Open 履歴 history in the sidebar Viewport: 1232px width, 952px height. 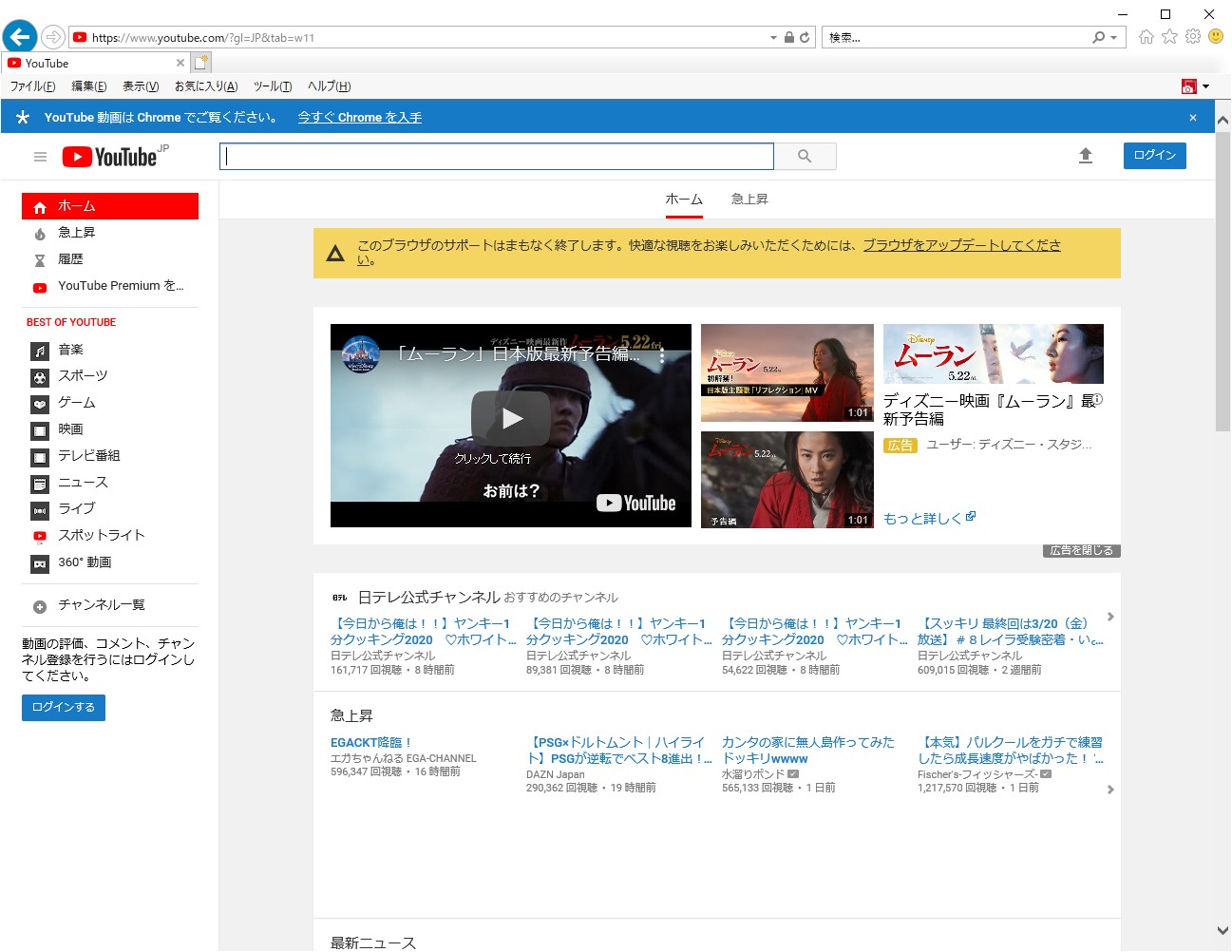(x=110, y=259)
